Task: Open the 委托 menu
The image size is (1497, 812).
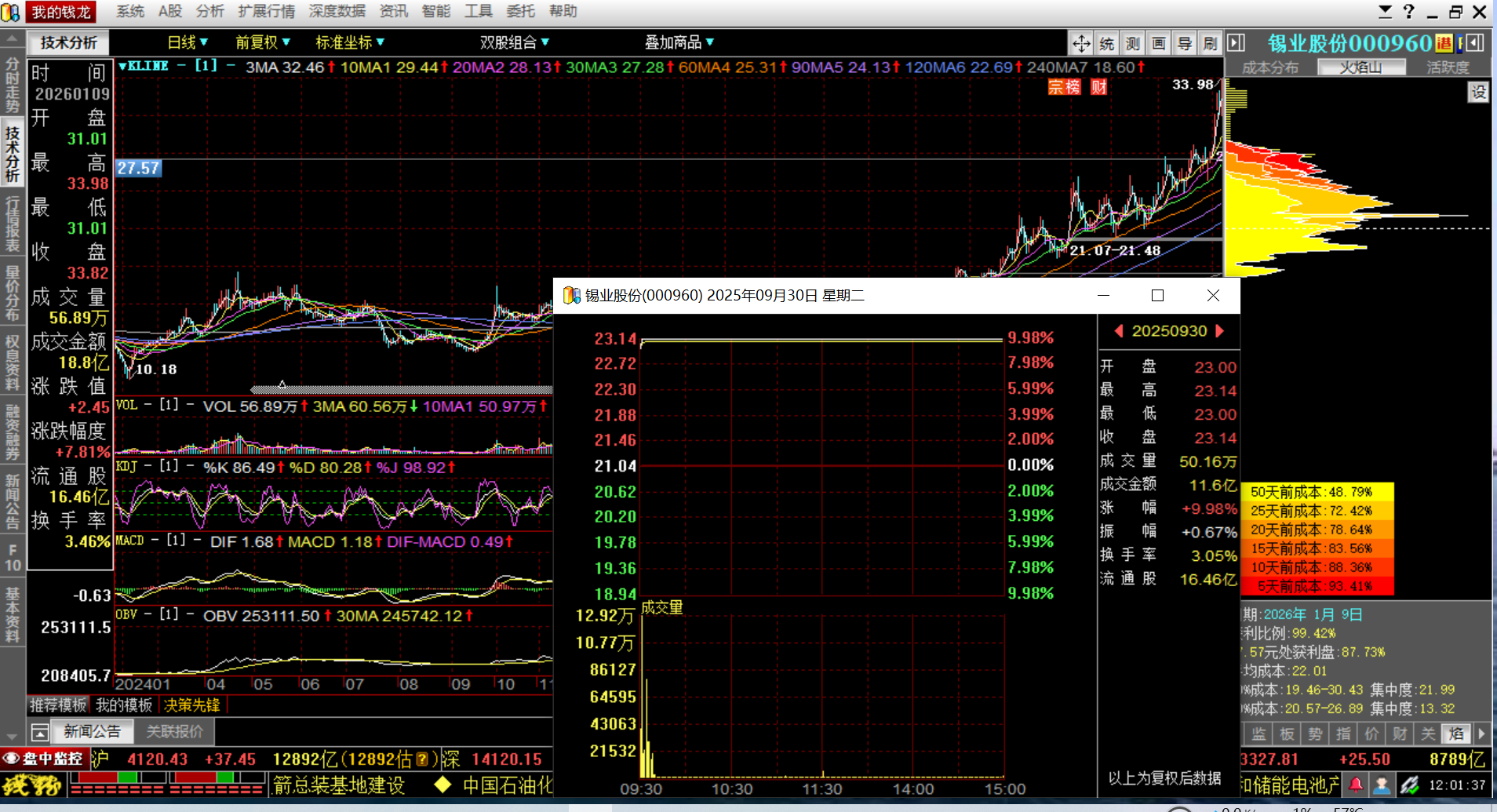Action: click(x=520, y=11)
